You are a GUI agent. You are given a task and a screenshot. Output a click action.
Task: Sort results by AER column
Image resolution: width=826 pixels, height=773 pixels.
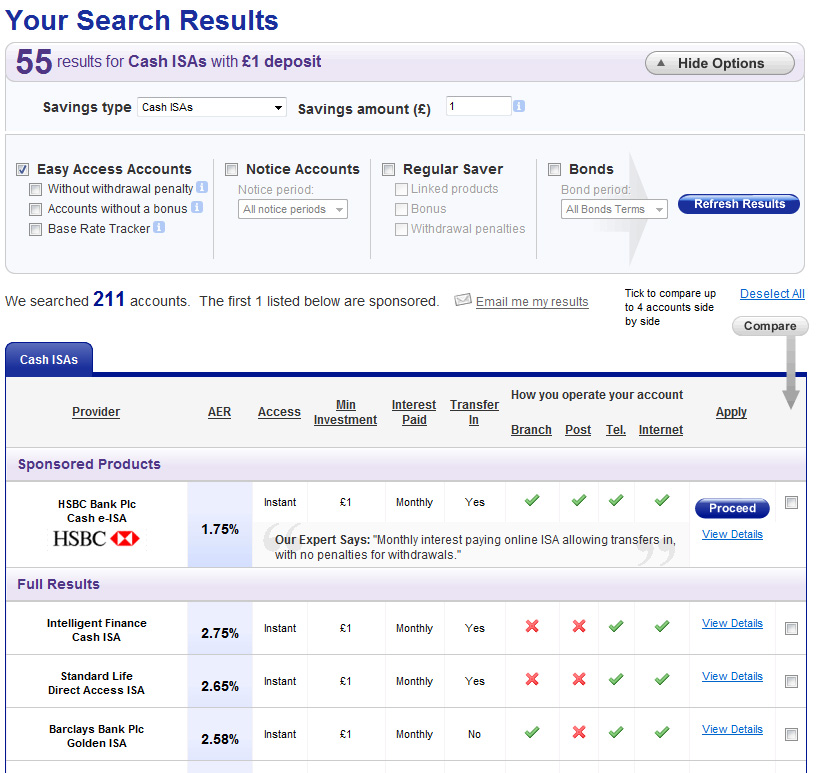click(219, 412)
